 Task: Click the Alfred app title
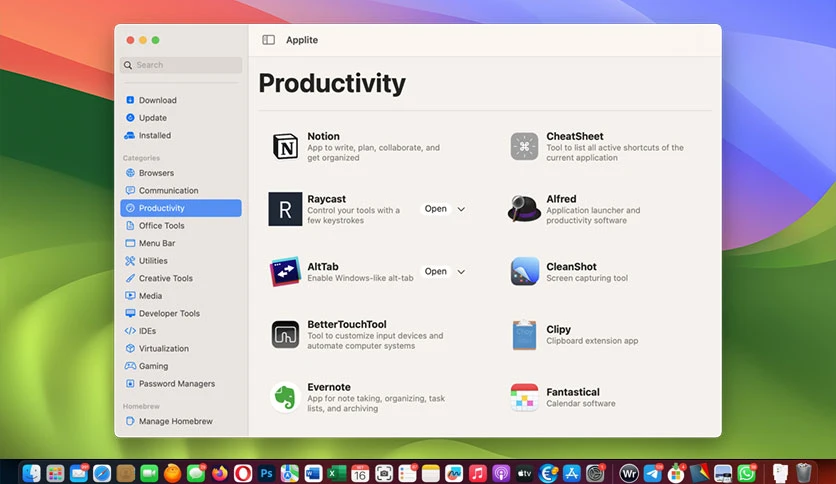[x=561, y=199]
